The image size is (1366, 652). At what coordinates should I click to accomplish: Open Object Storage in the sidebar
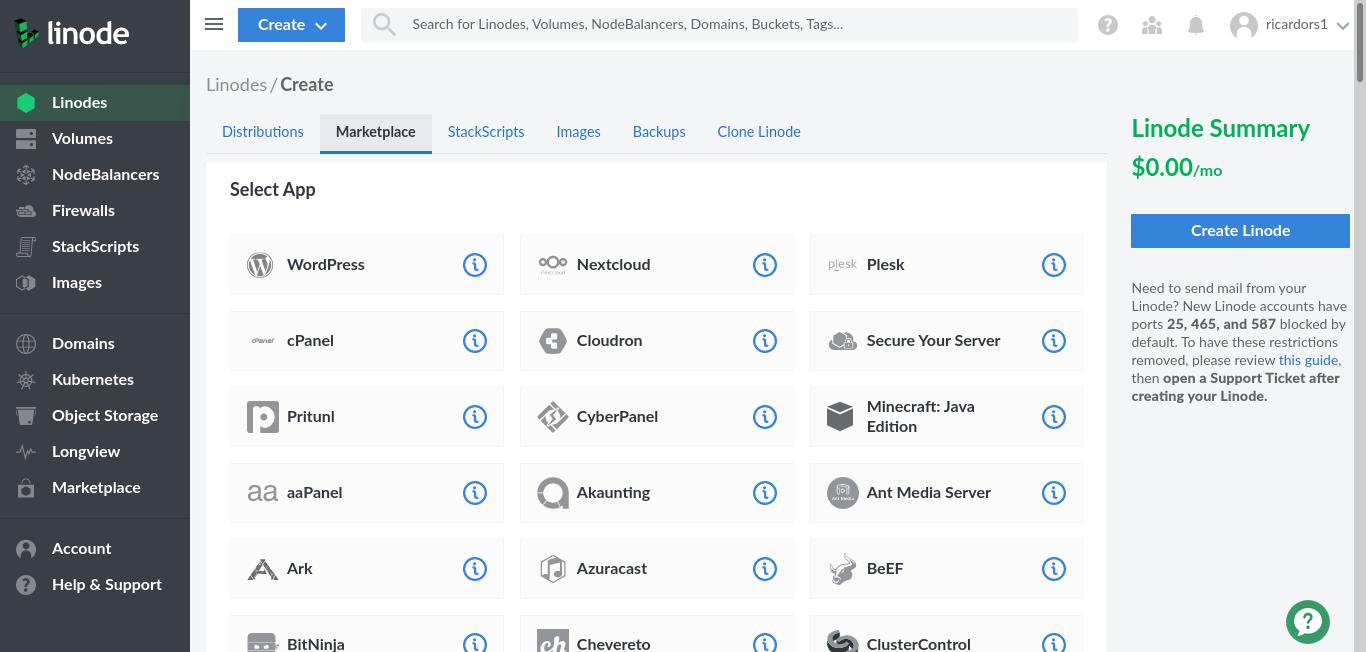[95, 416]
